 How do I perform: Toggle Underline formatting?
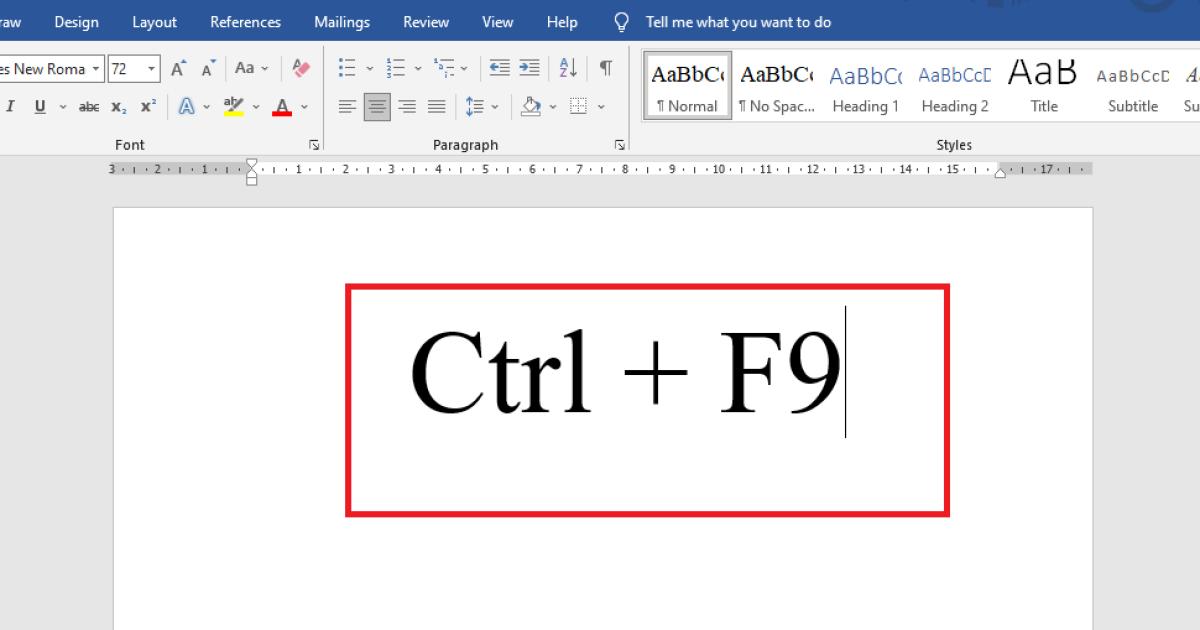point(38,106)
